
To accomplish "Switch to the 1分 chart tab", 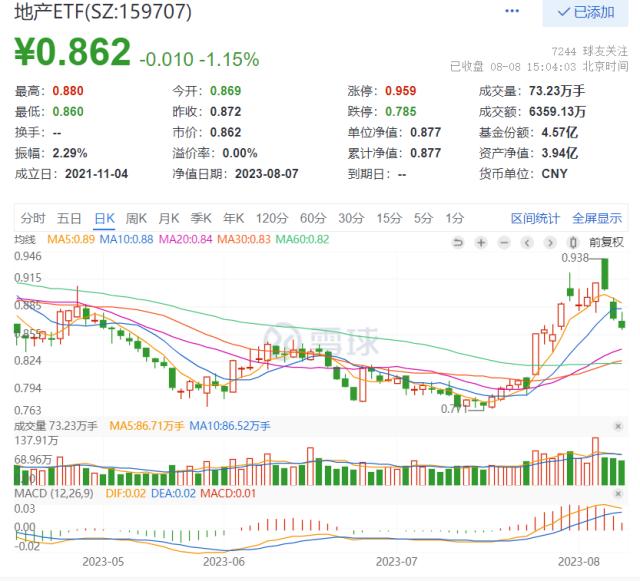I will pos(455,218).
